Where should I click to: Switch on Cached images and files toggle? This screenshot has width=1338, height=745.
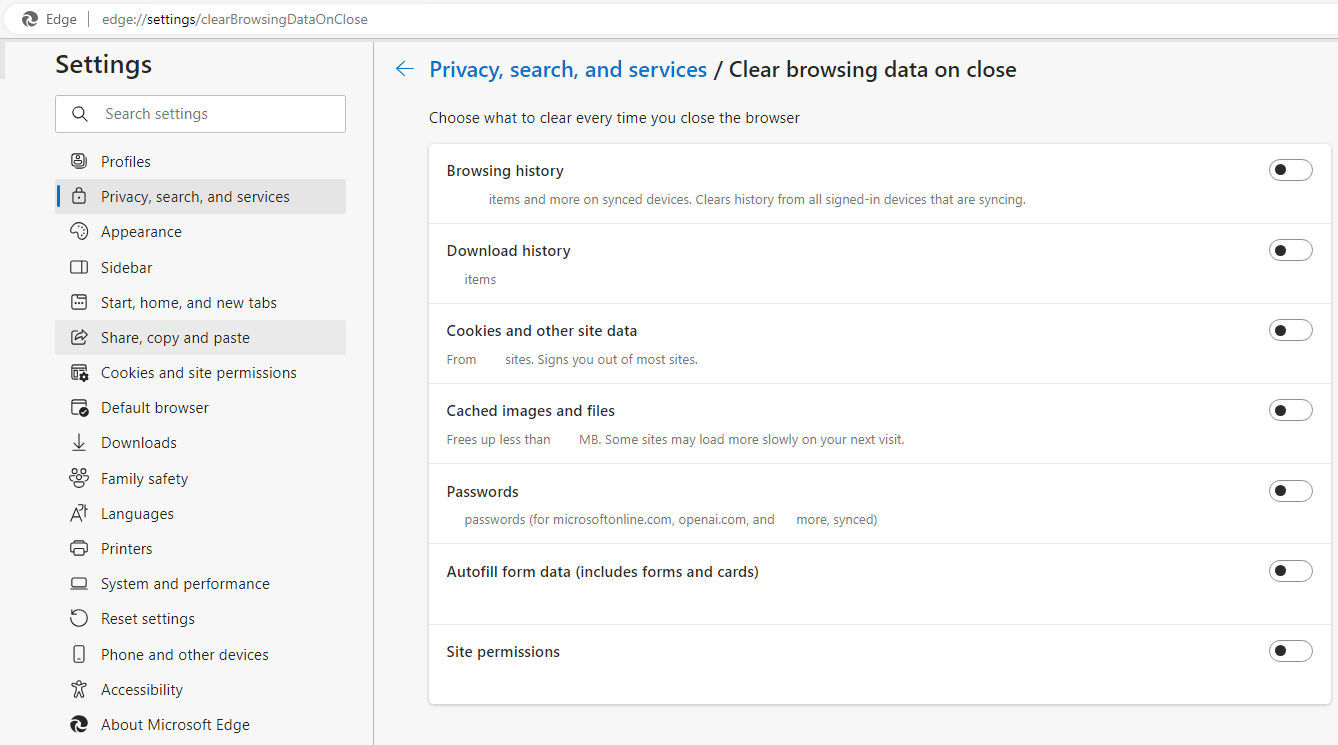point(1290,410)
